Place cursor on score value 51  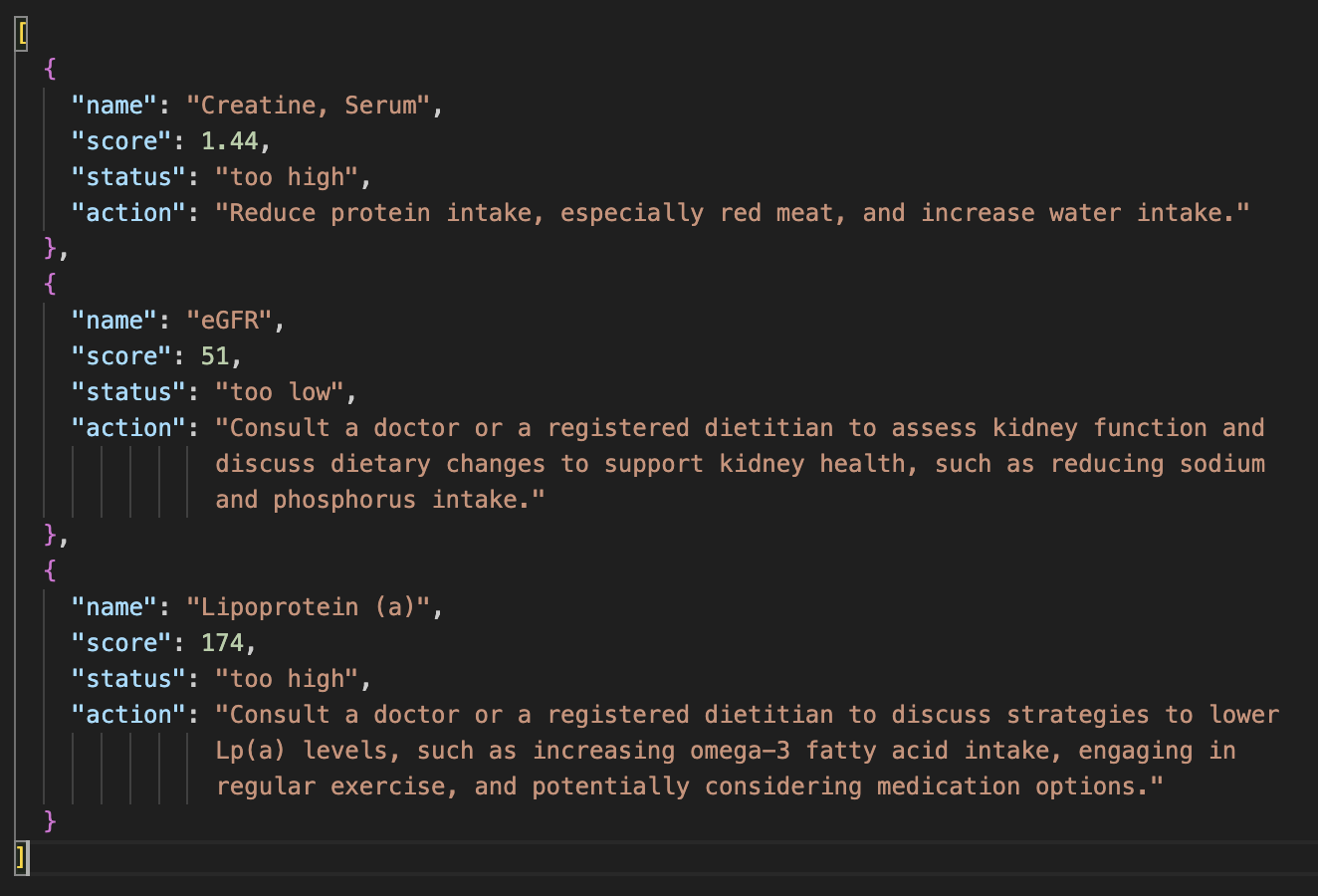pos(215,356)
